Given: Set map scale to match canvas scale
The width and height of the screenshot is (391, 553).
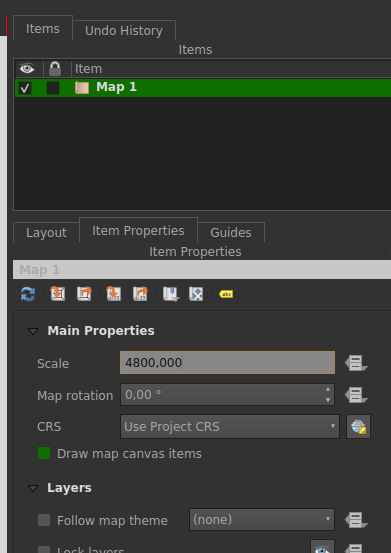Looking at the screenshot, I should pos(114,294).
